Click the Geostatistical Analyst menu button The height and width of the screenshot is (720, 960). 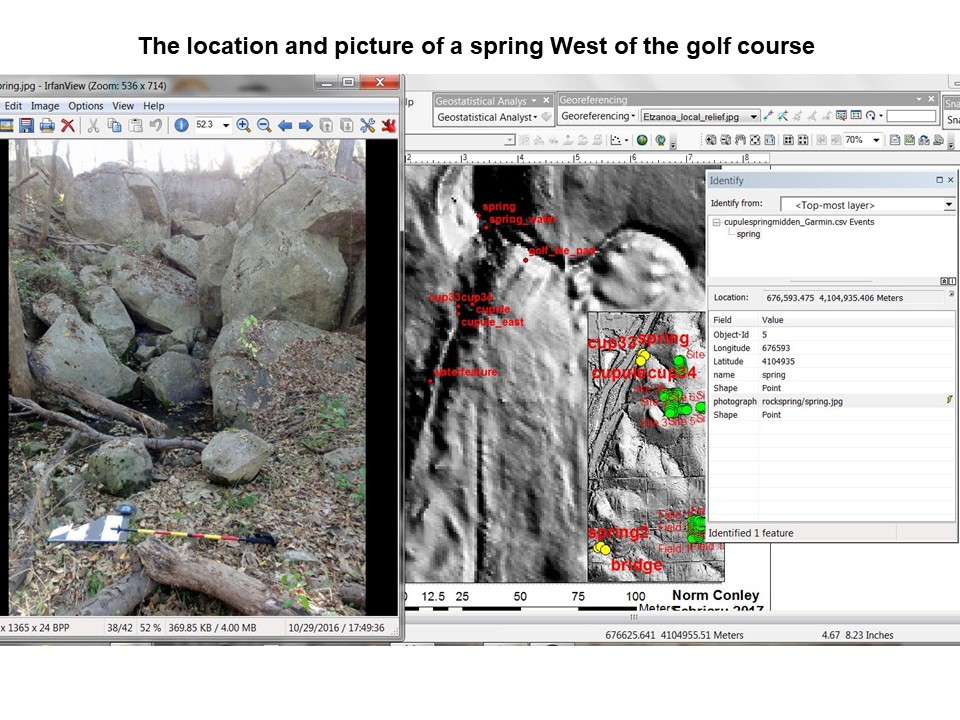coord(487,117)
